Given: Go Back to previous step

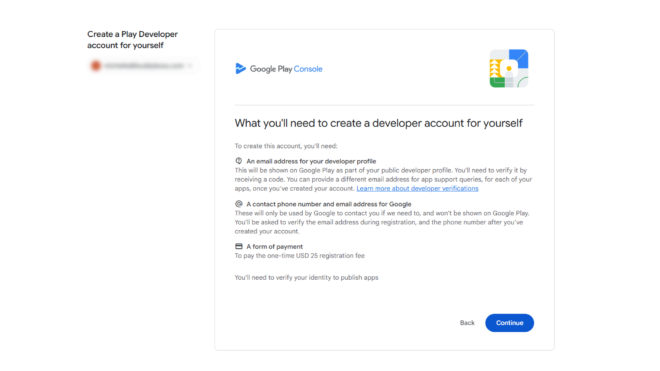Looking at the screenshot, I should click(x=467, y=323).
